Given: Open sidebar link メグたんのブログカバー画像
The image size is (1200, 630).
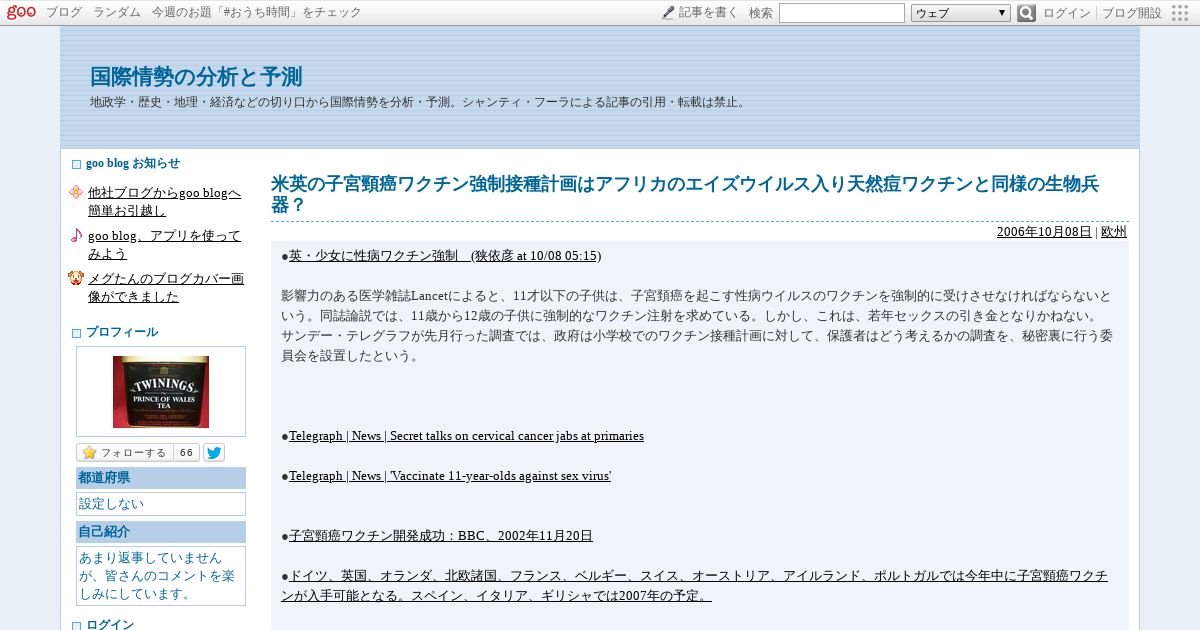Looking at the screenshot, I should coord(166,288).
